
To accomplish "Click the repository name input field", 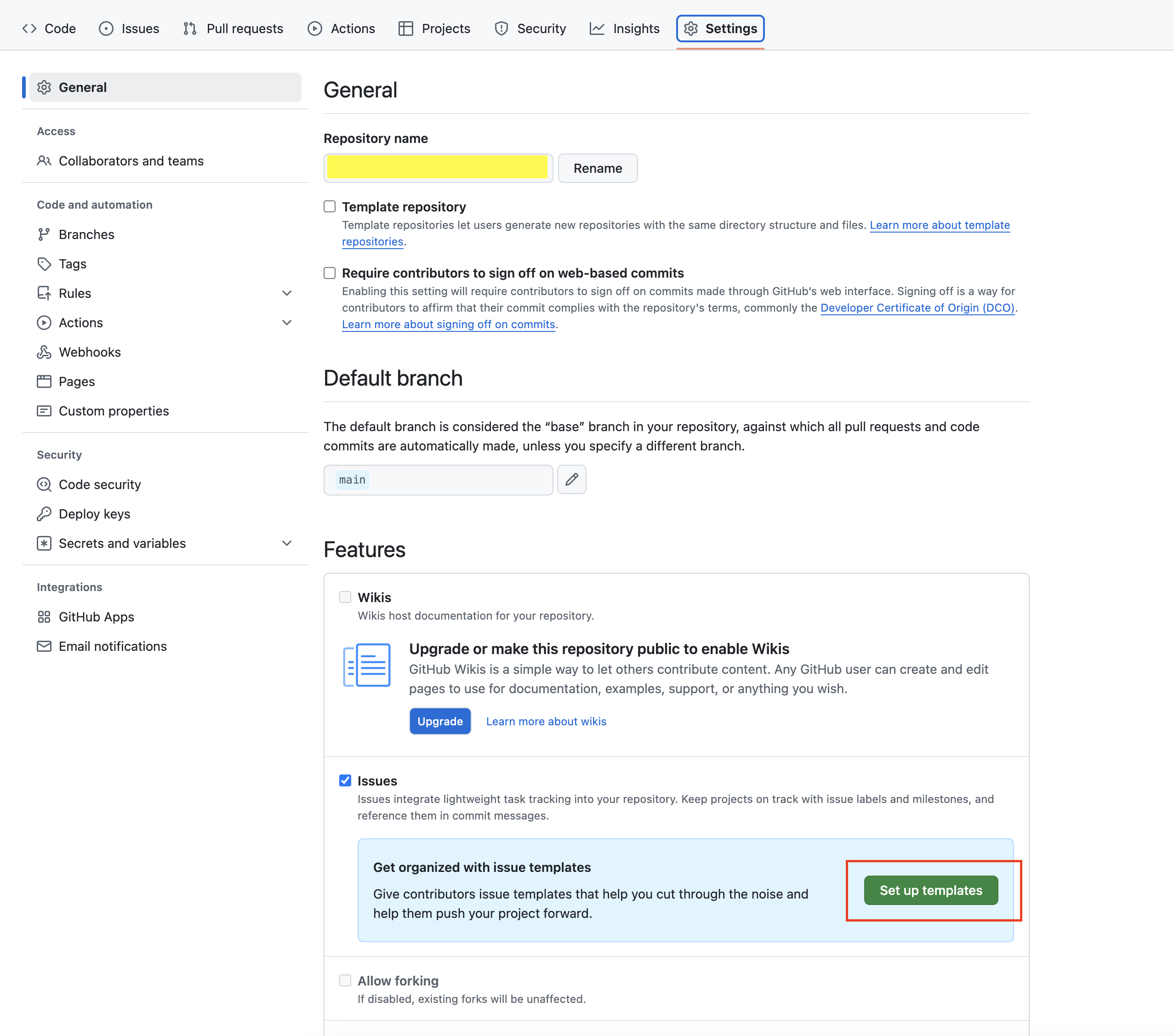I will 438,168.
